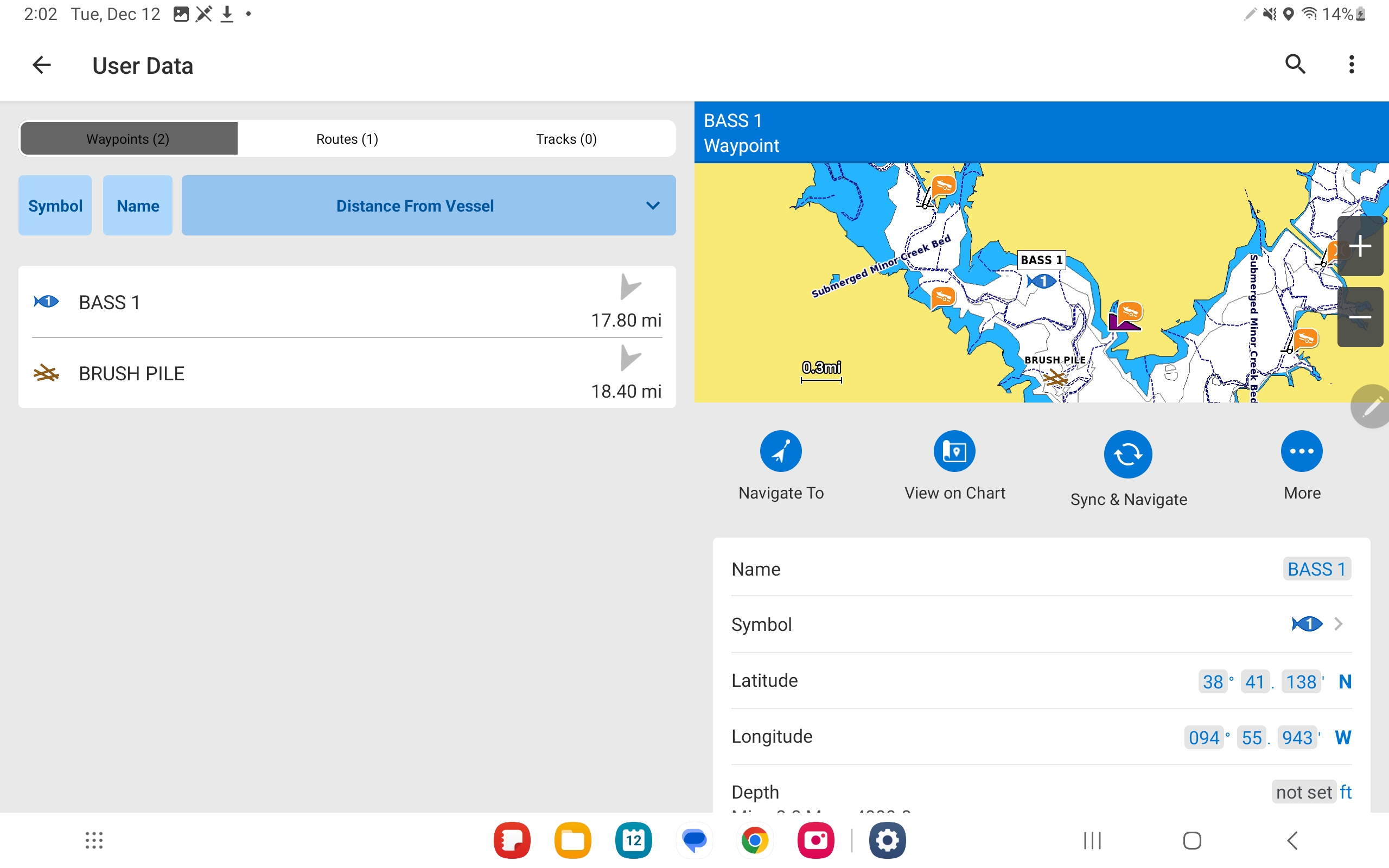
Task: Toggle N hemisphere for latitude
Action: coord(1345,681)
